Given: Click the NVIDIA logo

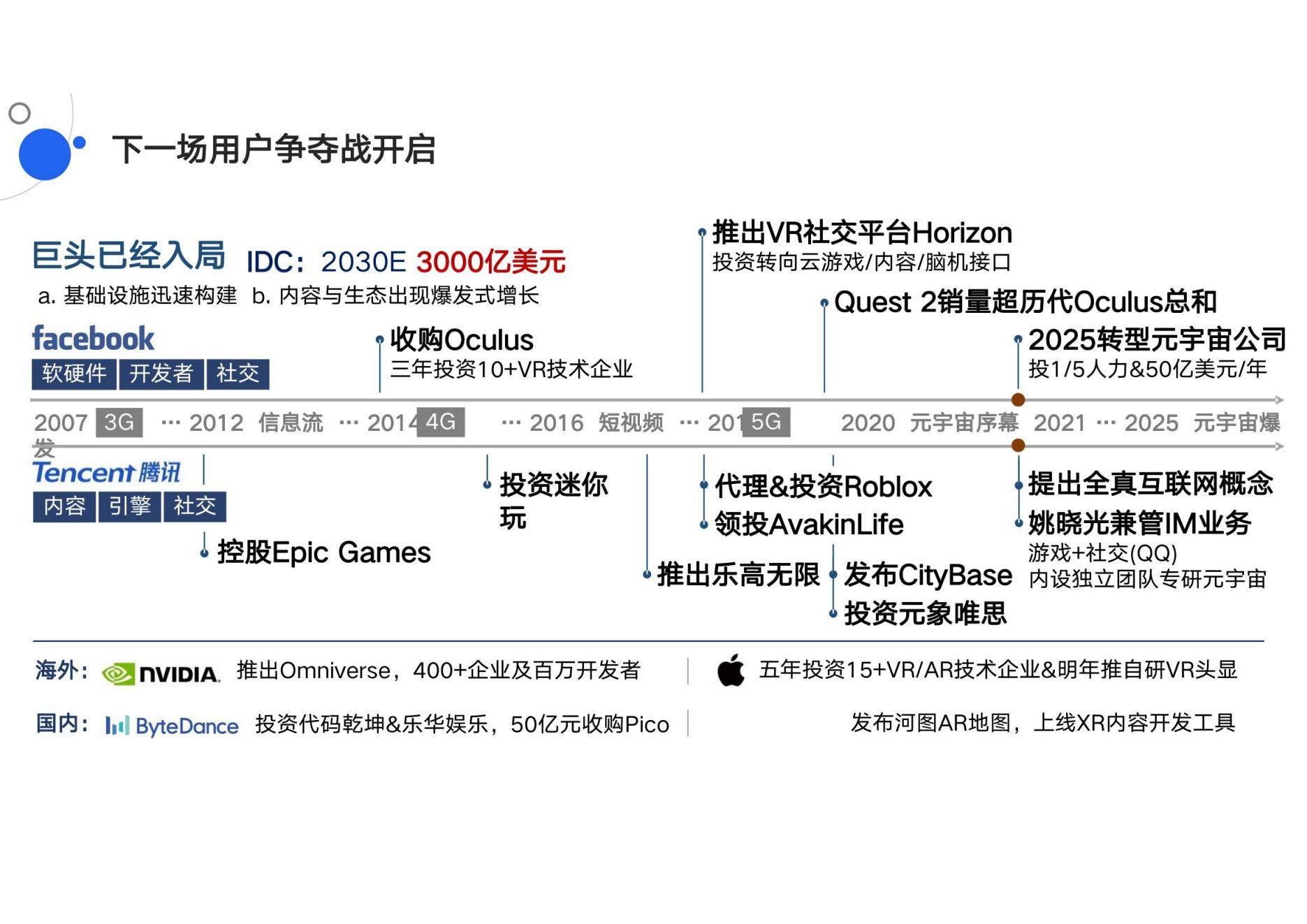Looking at the screenshot, I should click(x=161, y=673).
